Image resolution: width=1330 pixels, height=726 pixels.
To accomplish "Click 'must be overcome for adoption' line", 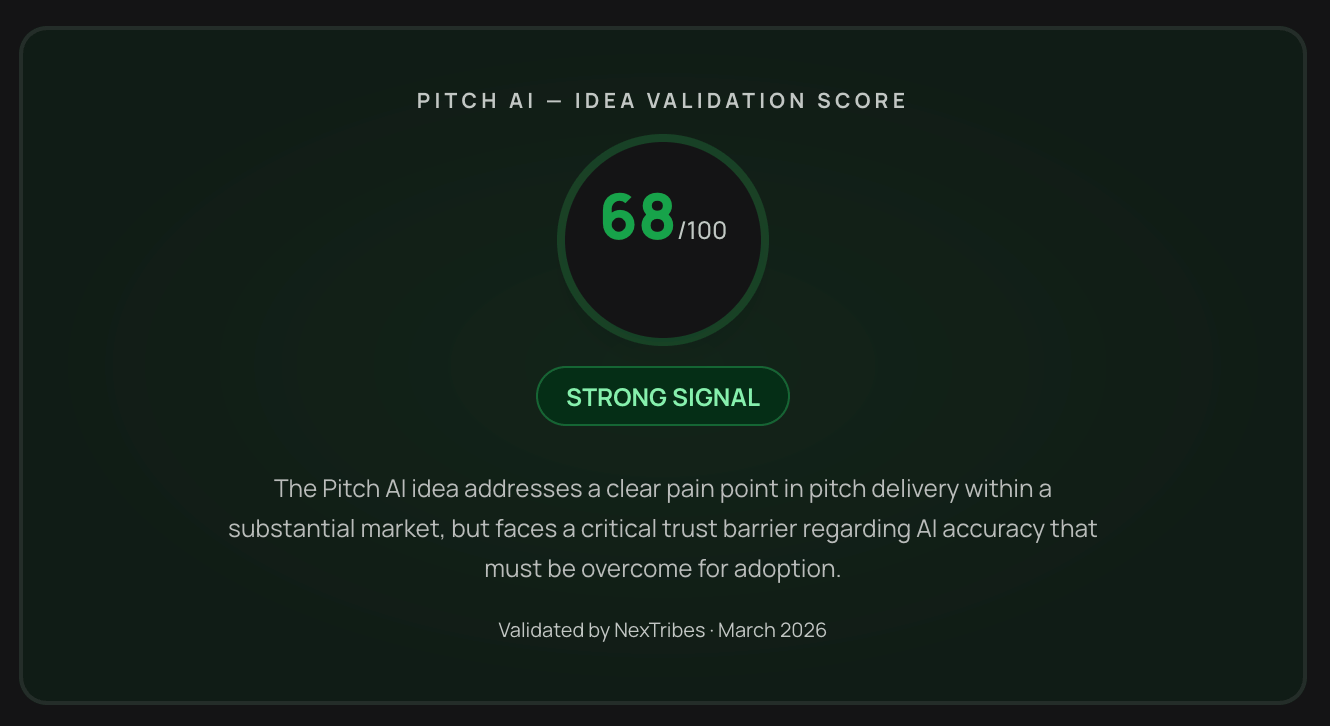I will coord(662,569).
